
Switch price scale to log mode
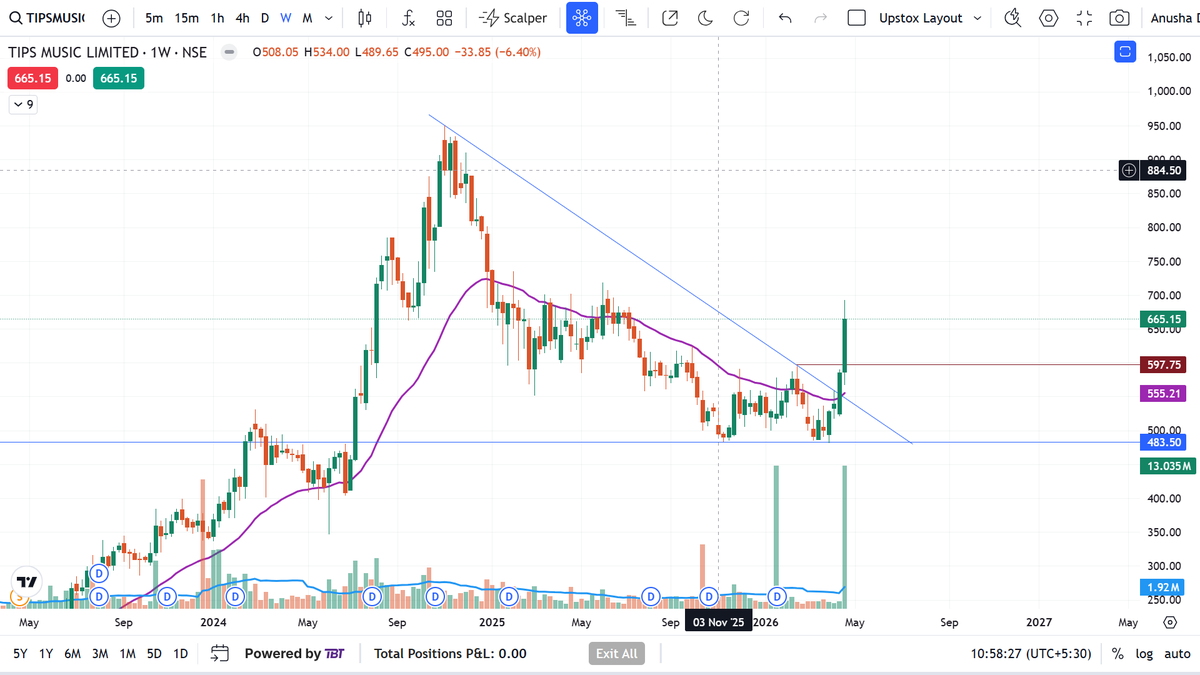coord(1143,653)
